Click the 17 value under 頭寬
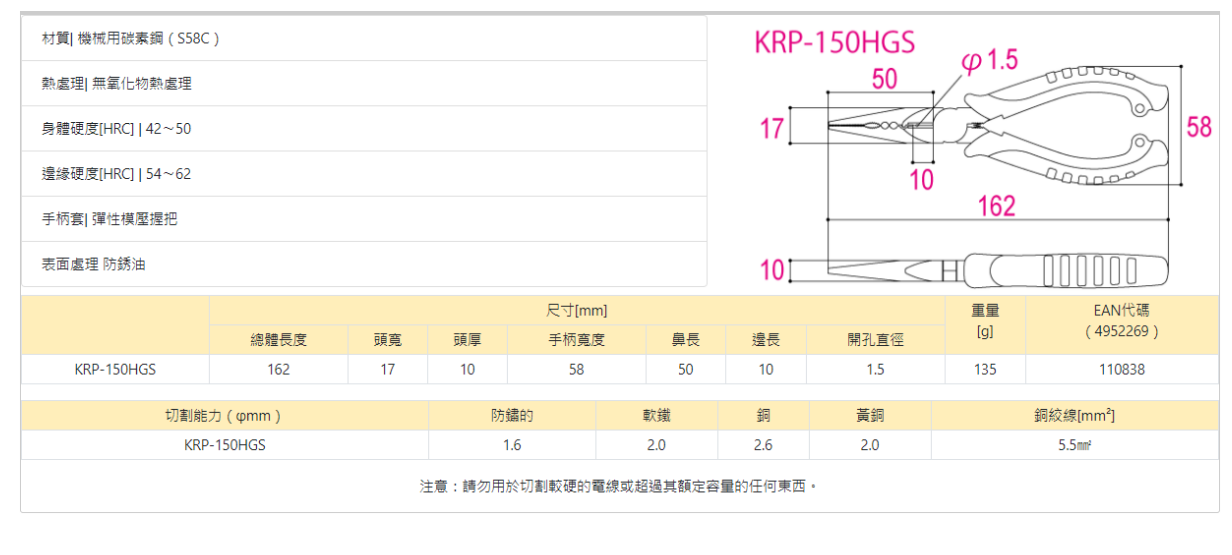 [388, 369]
